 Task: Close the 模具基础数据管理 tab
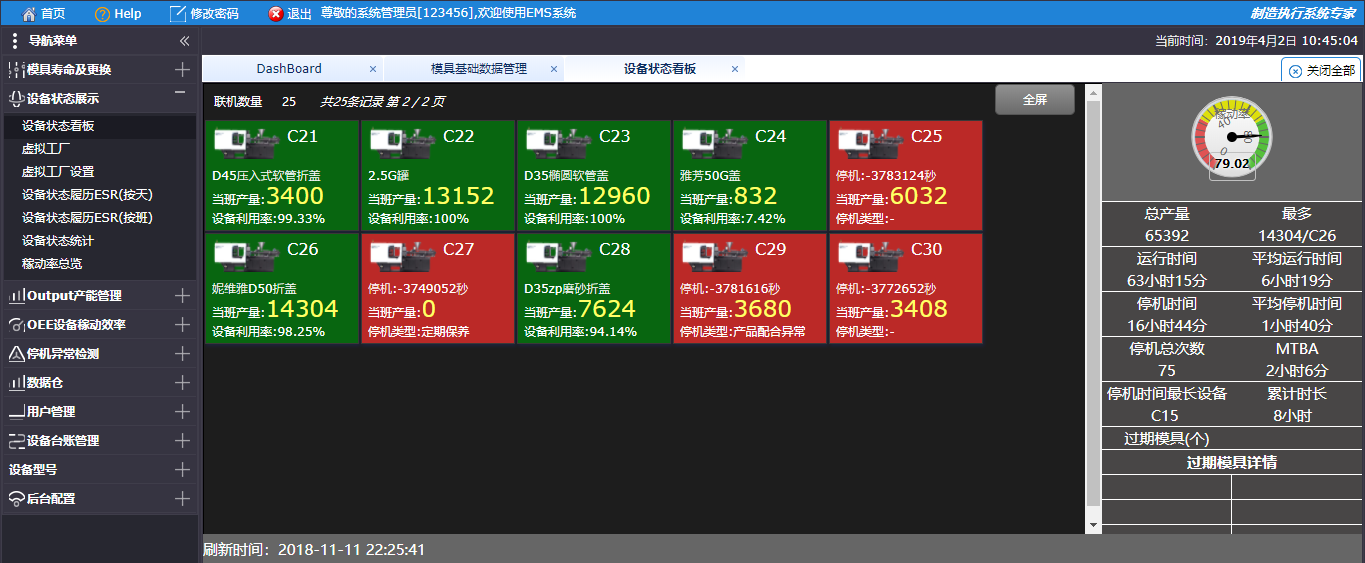[553, 69]
